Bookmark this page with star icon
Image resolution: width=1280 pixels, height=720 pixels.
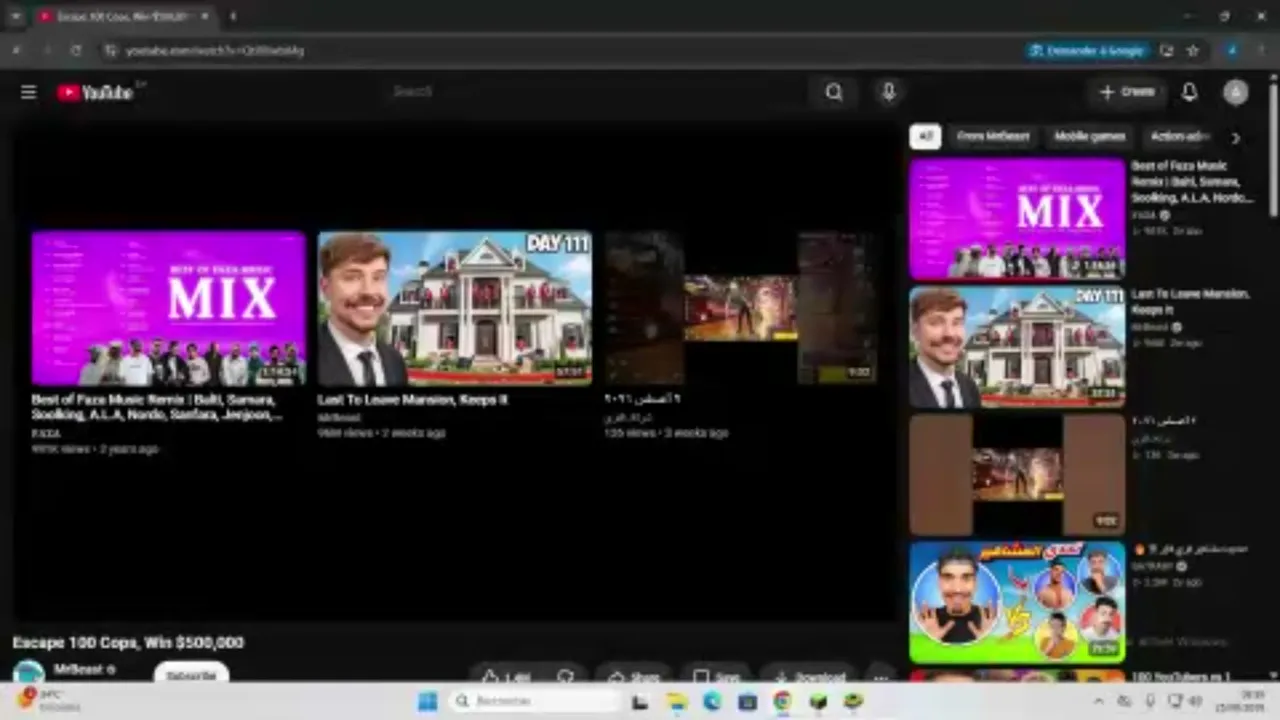(1193, 50)
